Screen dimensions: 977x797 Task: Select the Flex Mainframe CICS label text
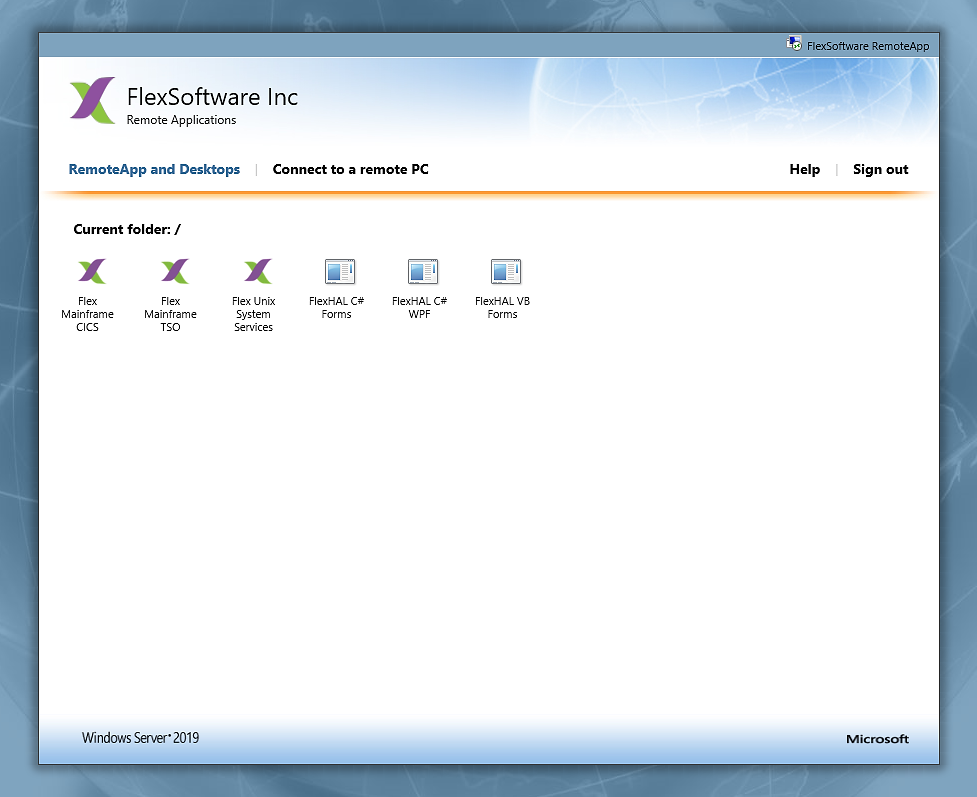pyautogui.click(x=88, y=314)
